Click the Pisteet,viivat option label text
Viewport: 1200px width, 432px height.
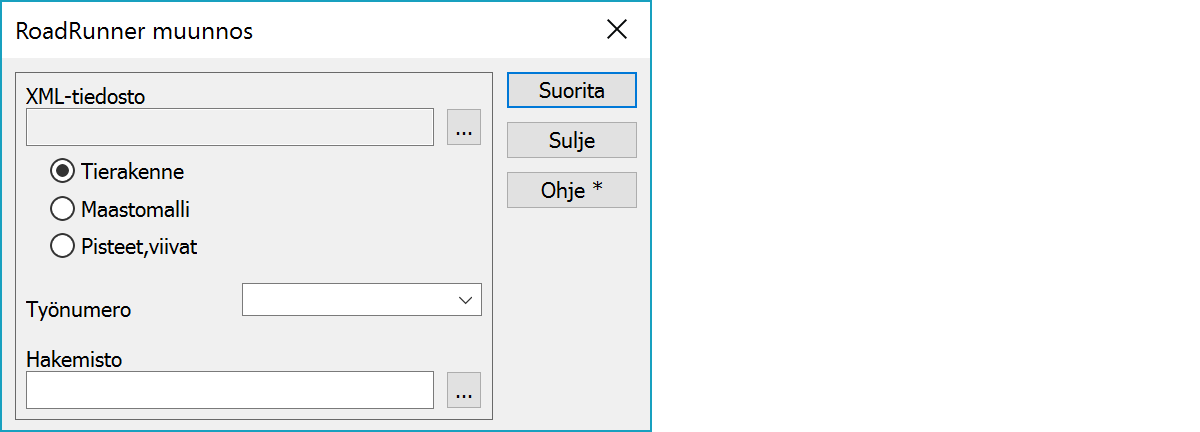139,247
